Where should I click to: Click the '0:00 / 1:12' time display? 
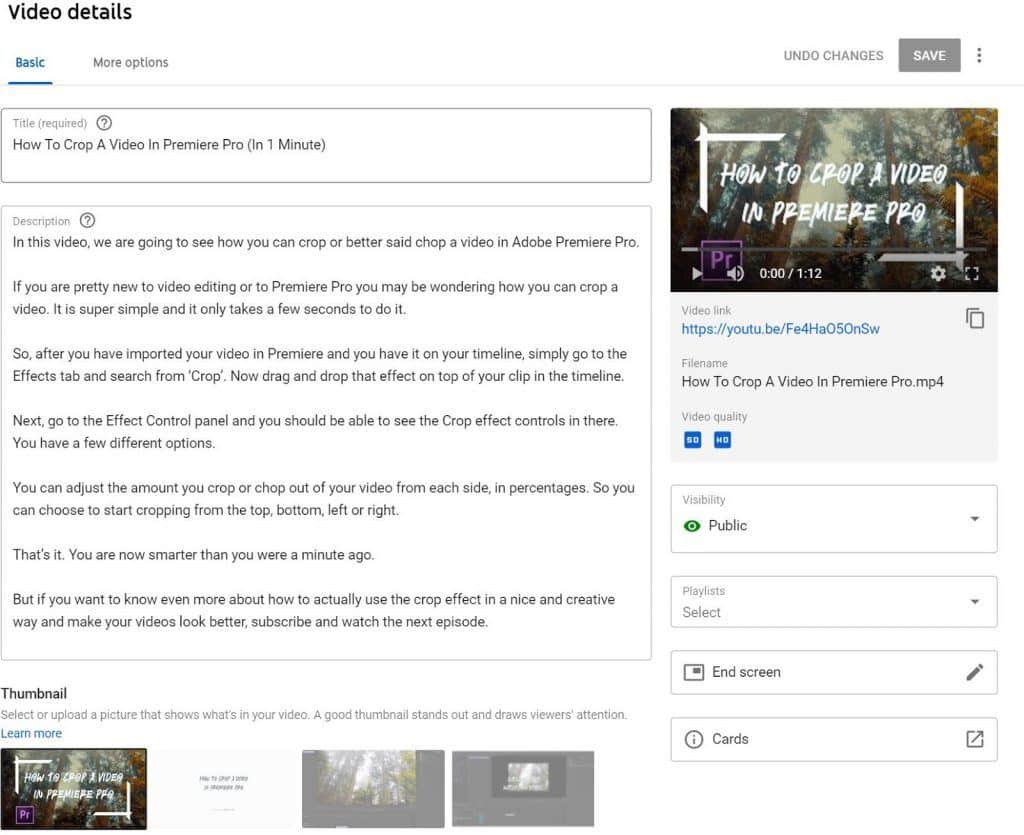tap(790, 274)
